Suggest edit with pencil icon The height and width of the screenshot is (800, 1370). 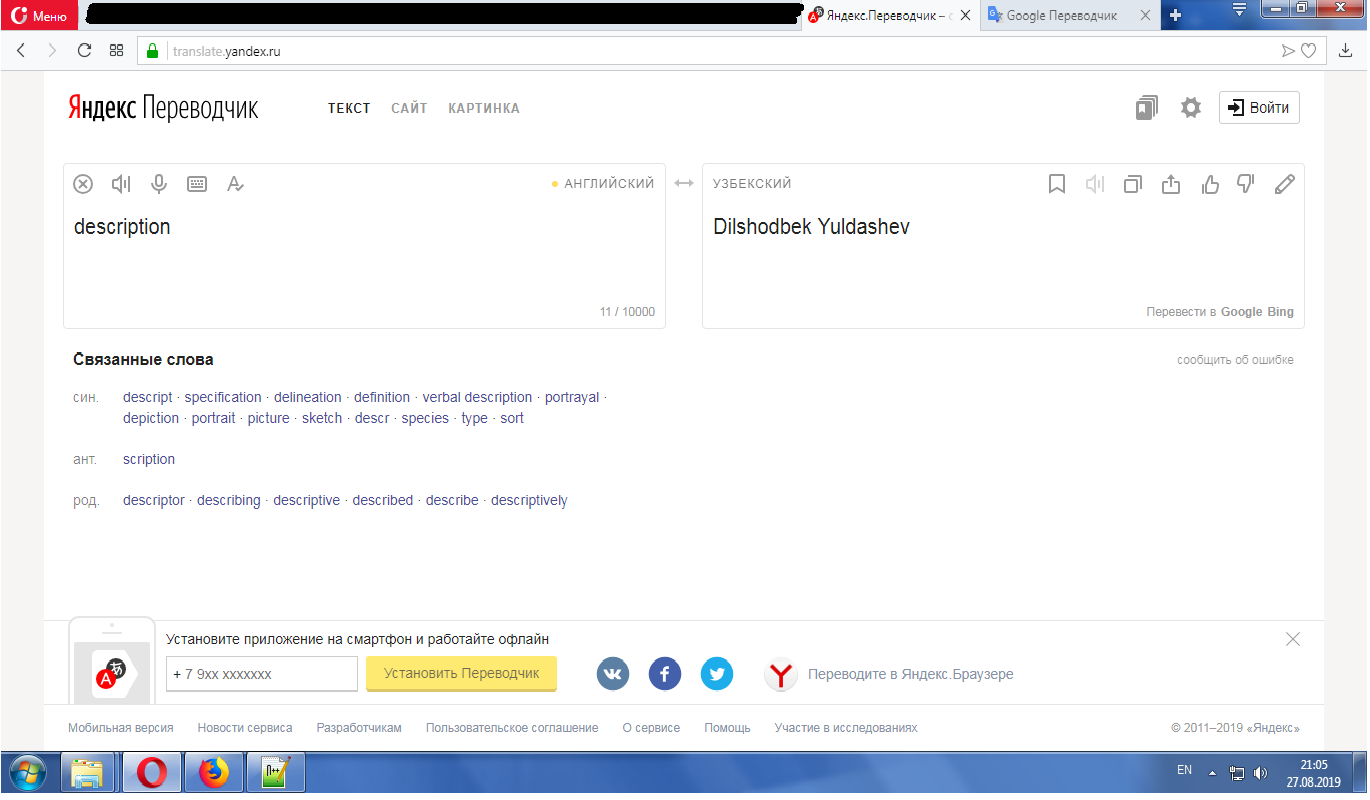point(1285,184)
